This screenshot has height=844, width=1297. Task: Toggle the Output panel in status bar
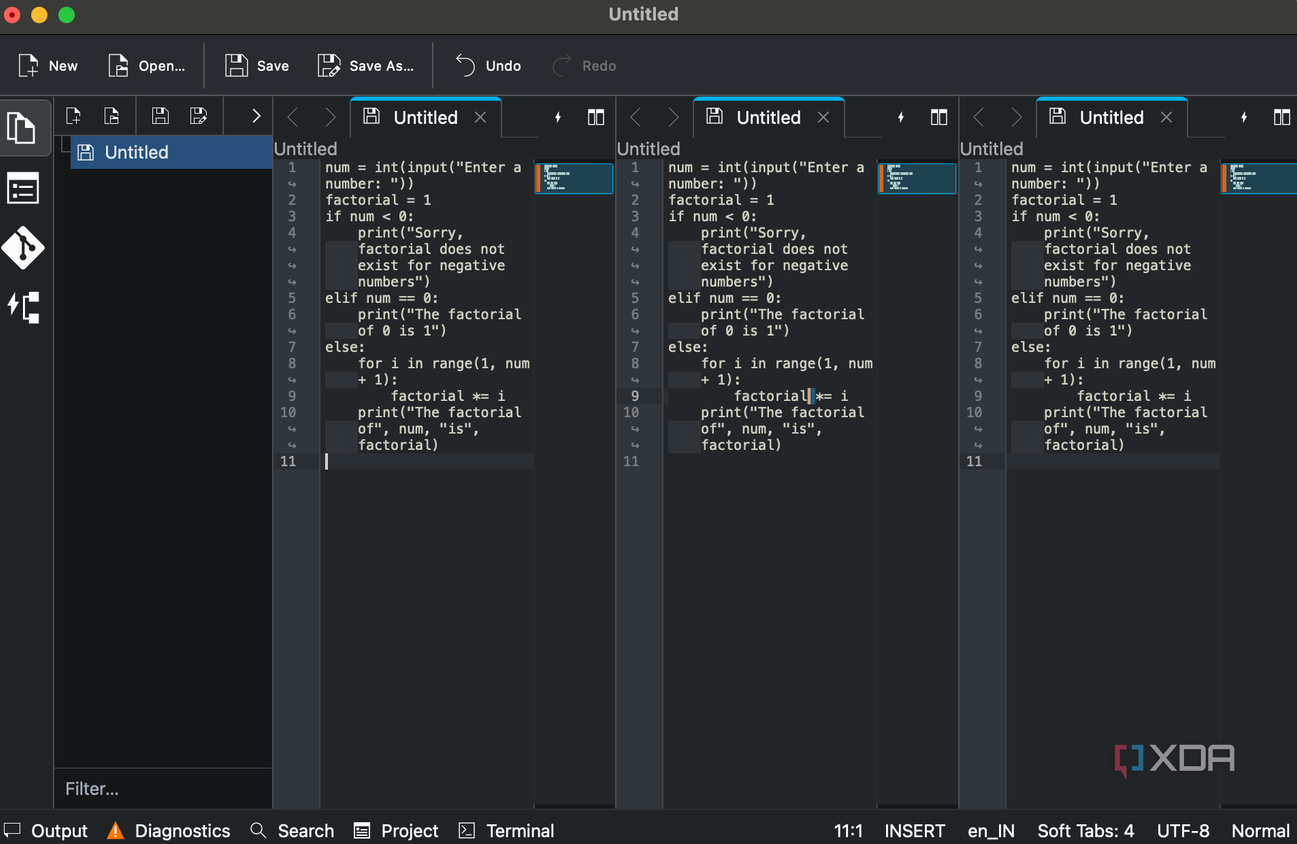(x=46, y=831)
